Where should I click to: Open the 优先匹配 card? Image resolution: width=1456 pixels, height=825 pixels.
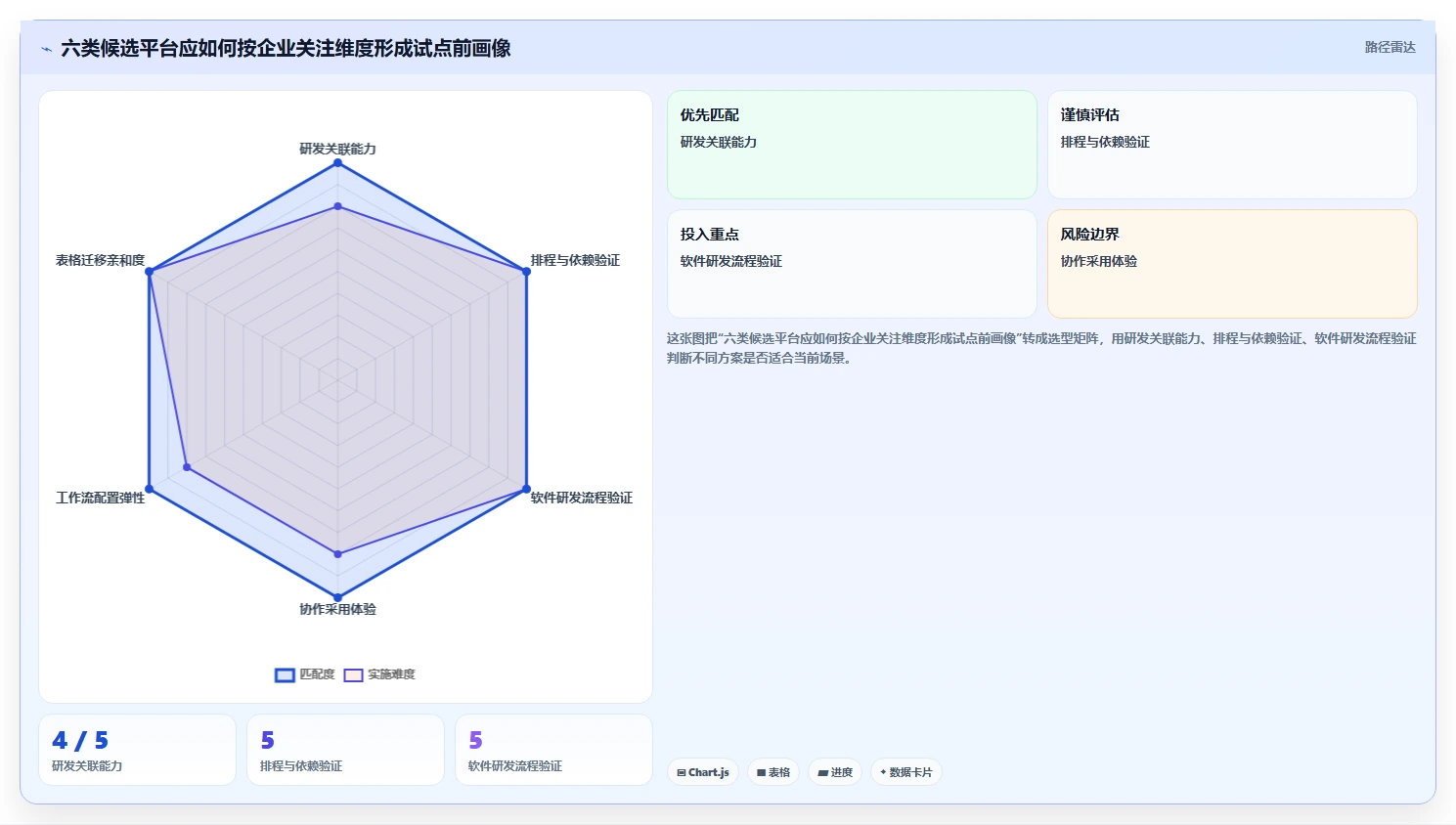coord(852,145)
